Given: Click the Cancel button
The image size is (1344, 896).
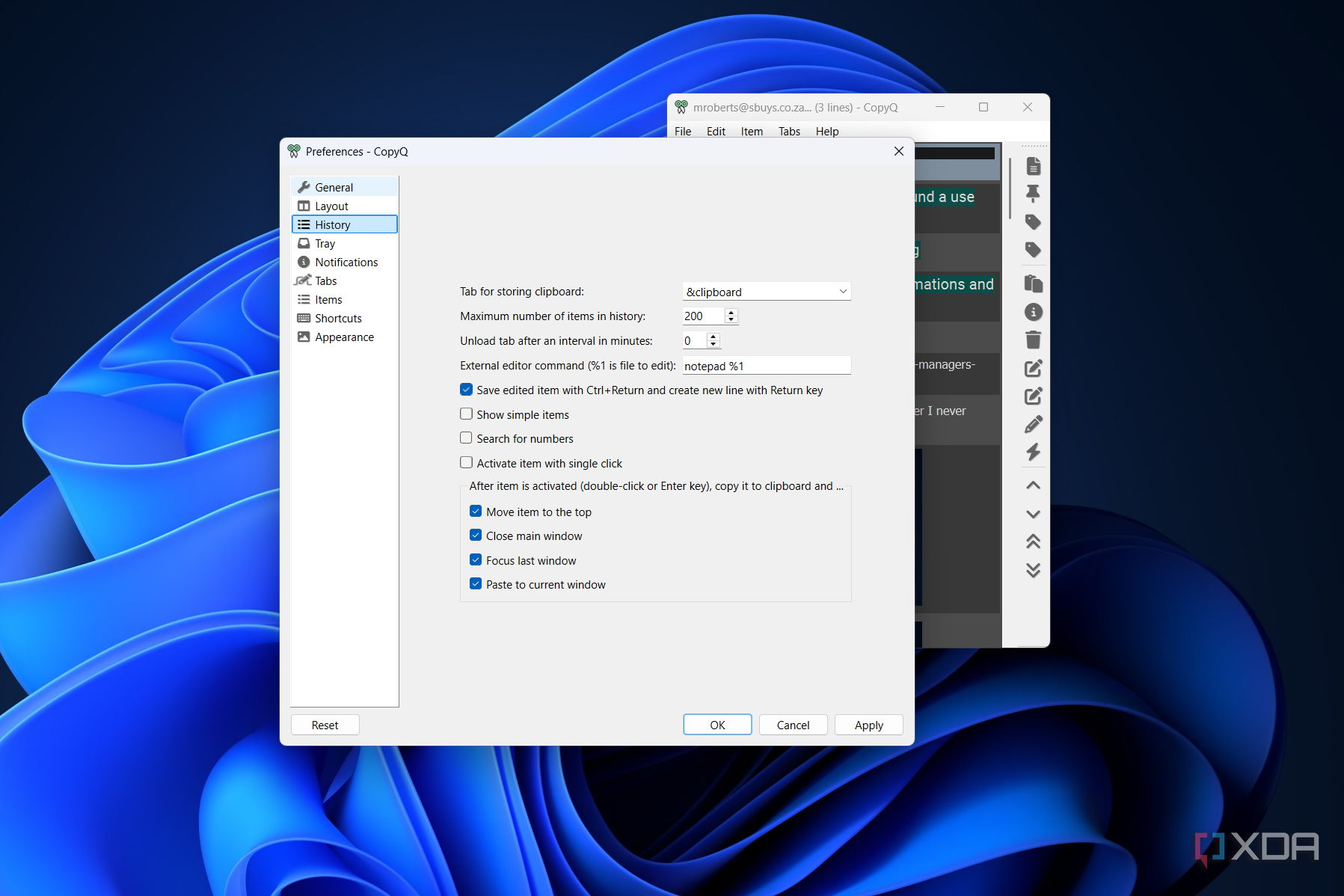Looking at the screenshot, I should tap(793, 725).
